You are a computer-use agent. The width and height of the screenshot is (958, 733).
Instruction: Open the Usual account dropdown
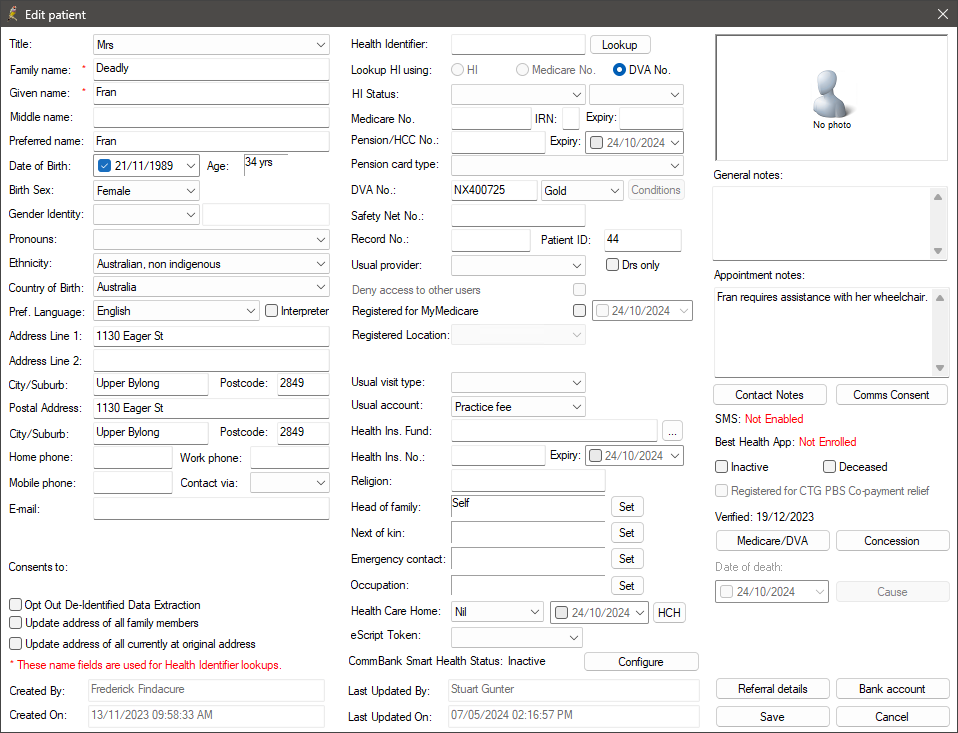coord(518,407)
